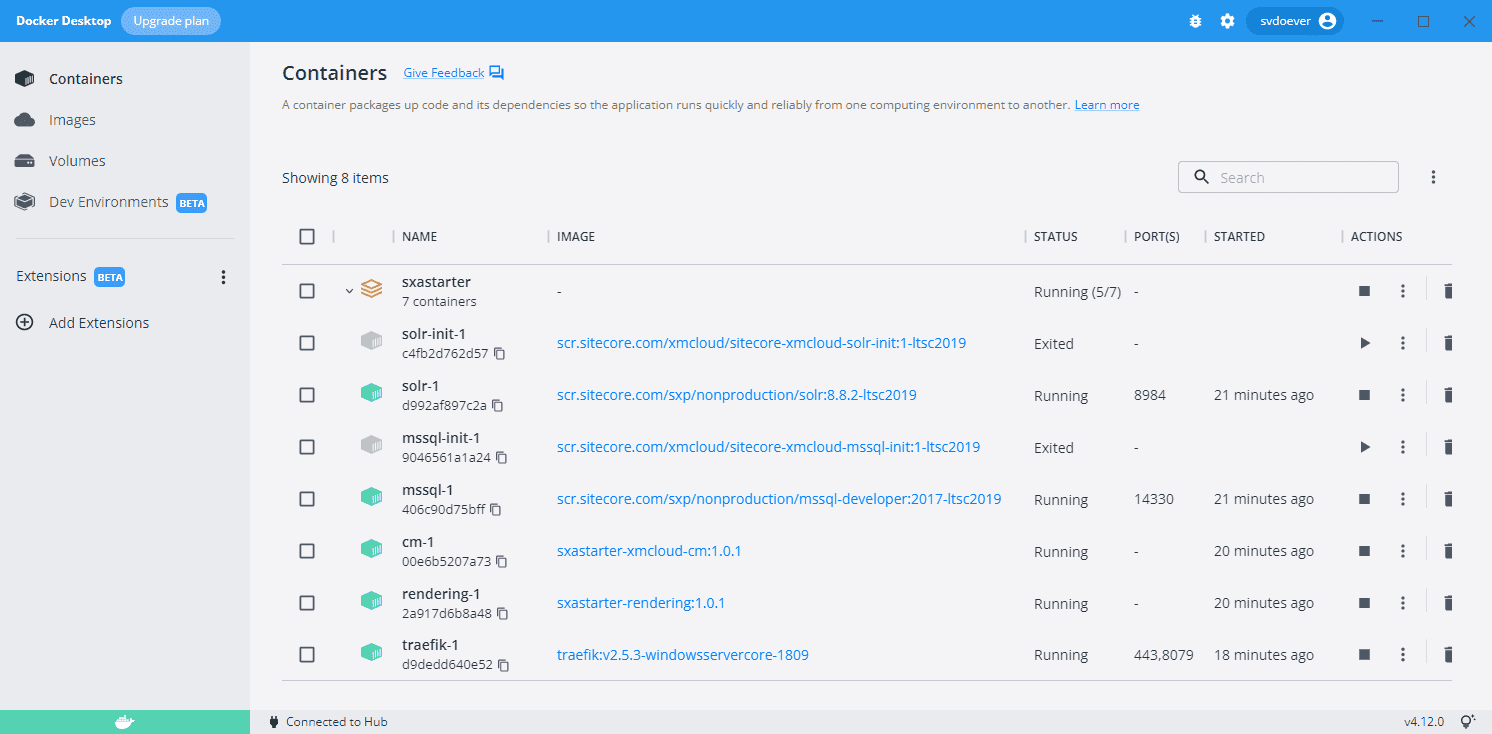Start the solr-init-1 container
The image size is (1492, 734).
1364,343
